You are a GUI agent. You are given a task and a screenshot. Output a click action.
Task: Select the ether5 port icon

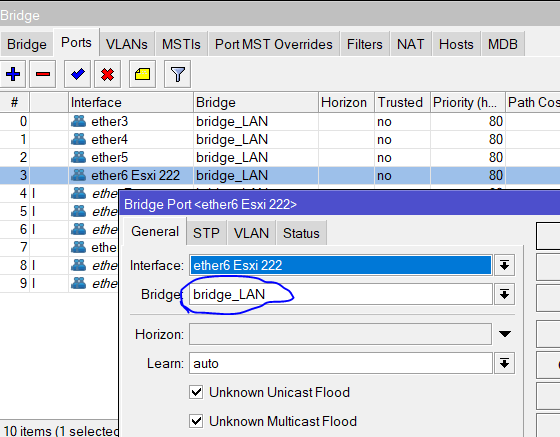[78, 157]
